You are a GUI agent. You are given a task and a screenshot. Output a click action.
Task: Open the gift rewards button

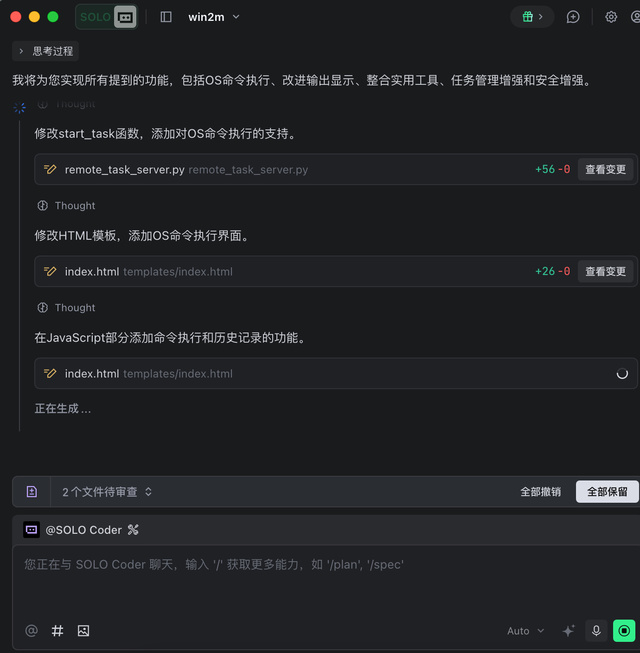[x=531, y=17]
